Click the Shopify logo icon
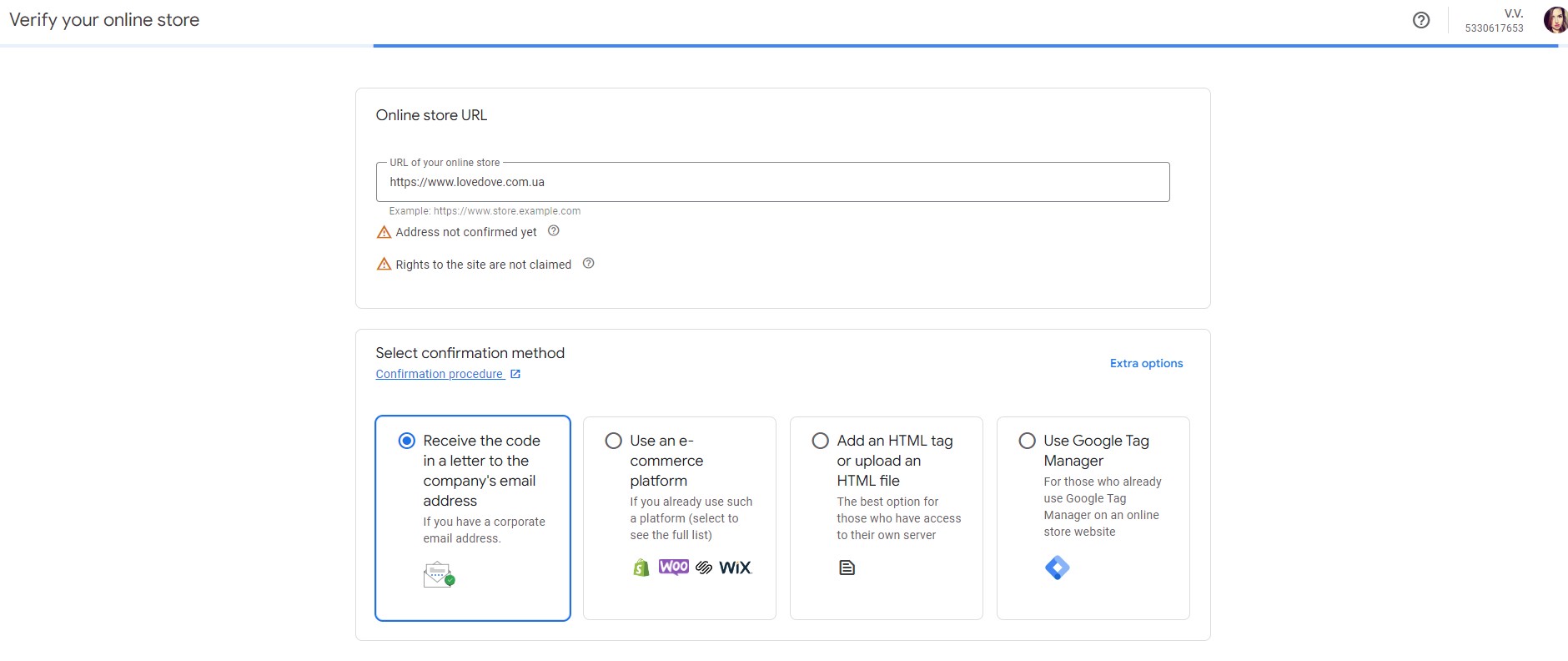Screen dimensions: 1568x661 pos(641,568)
